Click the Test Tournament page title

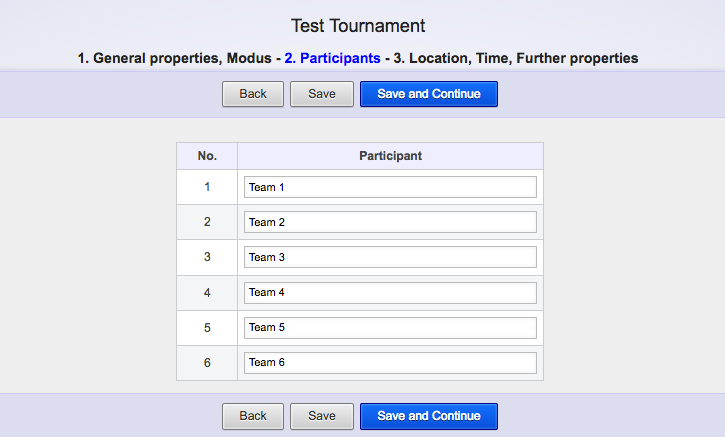[x=358, y=26]
